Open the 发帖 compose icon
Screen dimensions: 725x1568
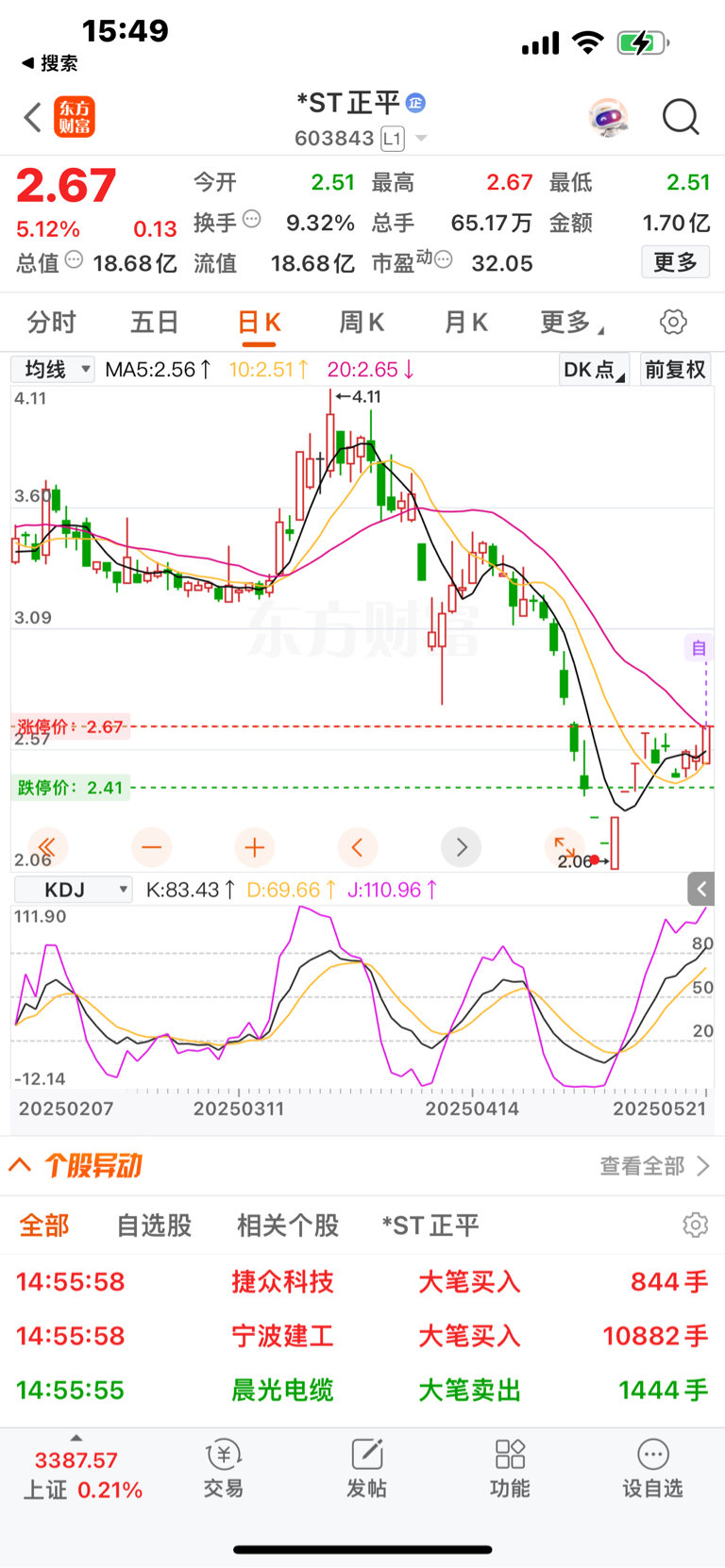pos(366,1454)
